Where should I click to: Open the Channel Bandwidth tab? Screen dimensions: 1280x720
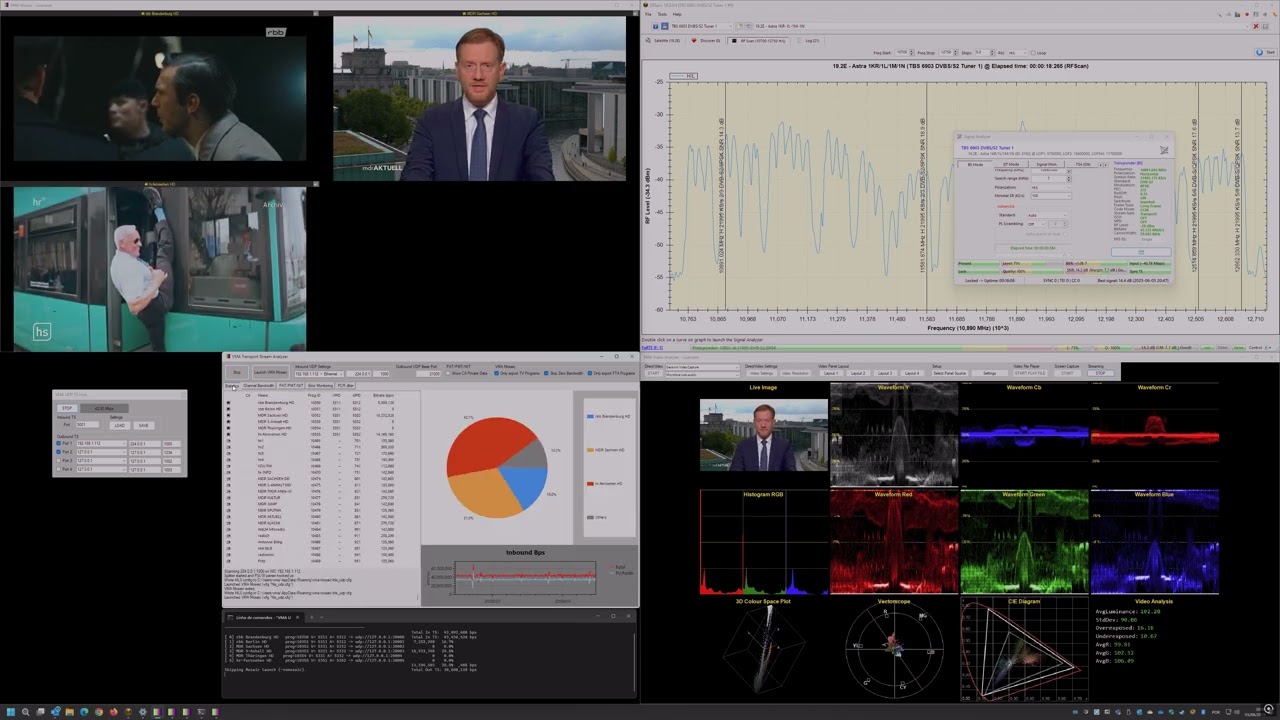pyautogui.click(x=258, y=385)
